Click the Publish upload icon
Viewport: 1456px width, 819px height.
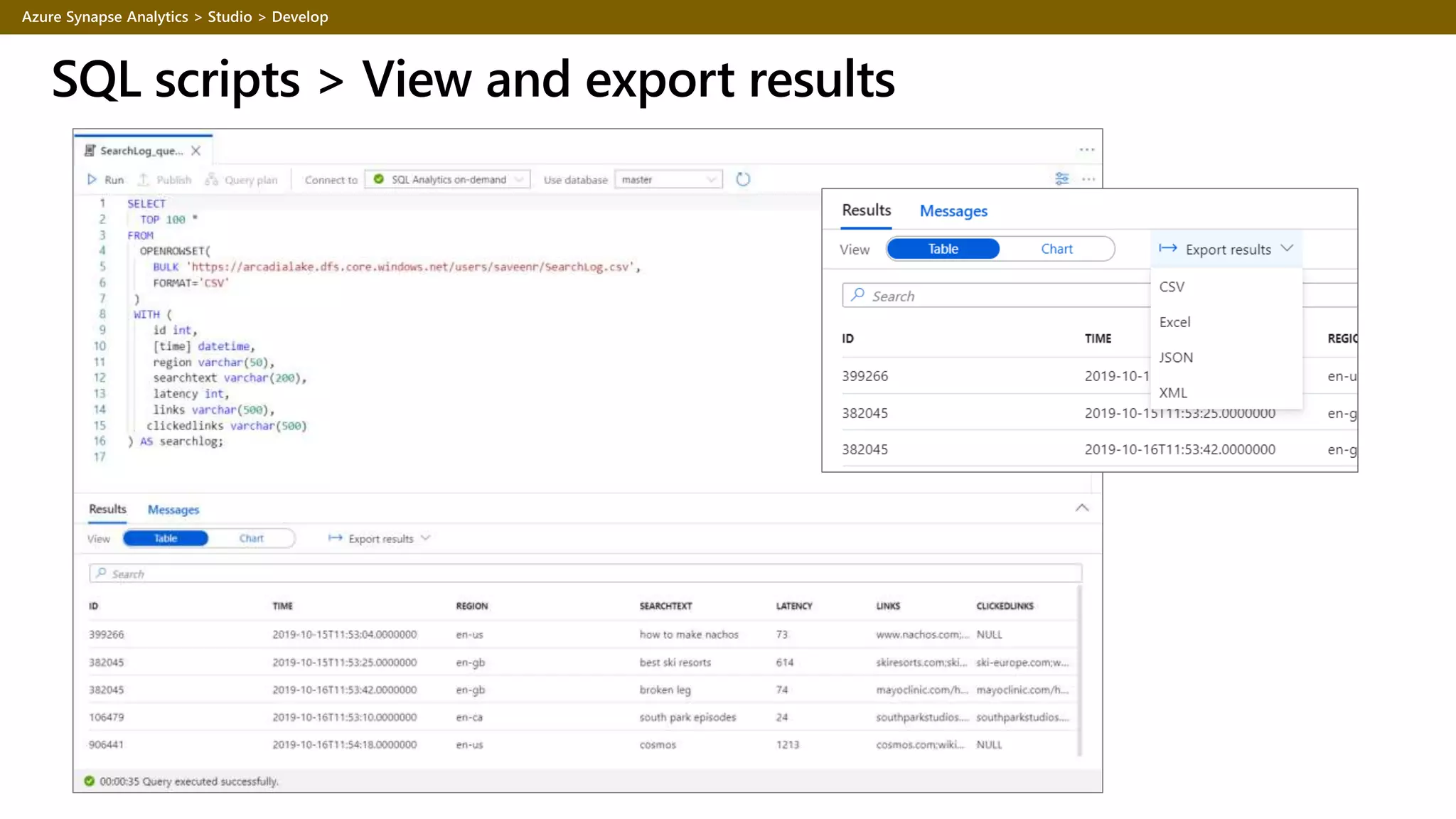(x=144, y=180)
